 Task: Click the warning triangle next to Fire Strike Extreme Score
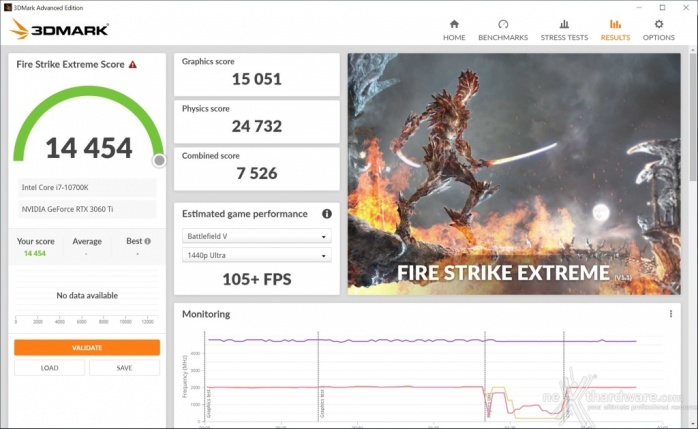(133, 65)
